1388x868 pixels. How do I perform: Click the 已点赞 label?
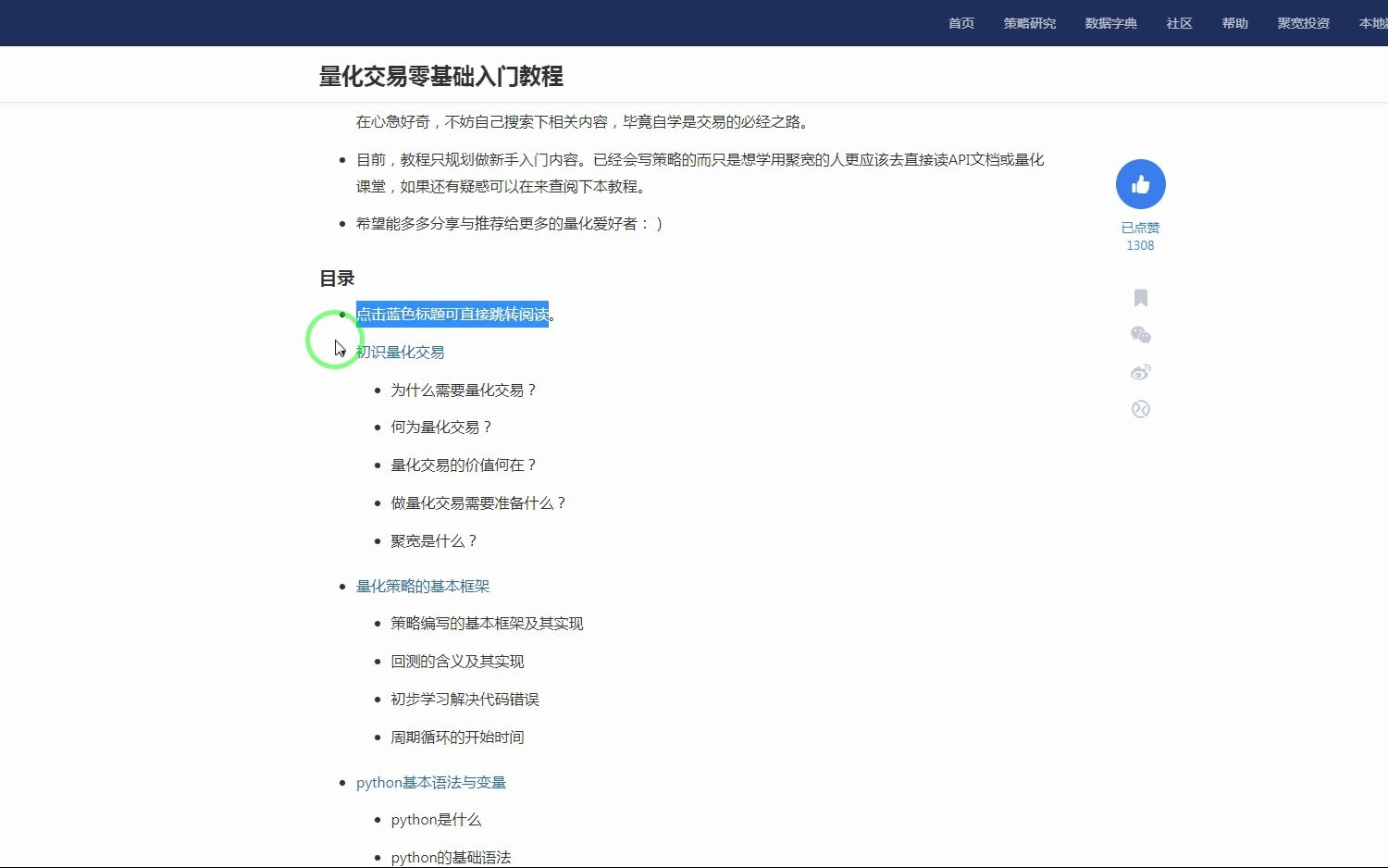coord(1140,228)
